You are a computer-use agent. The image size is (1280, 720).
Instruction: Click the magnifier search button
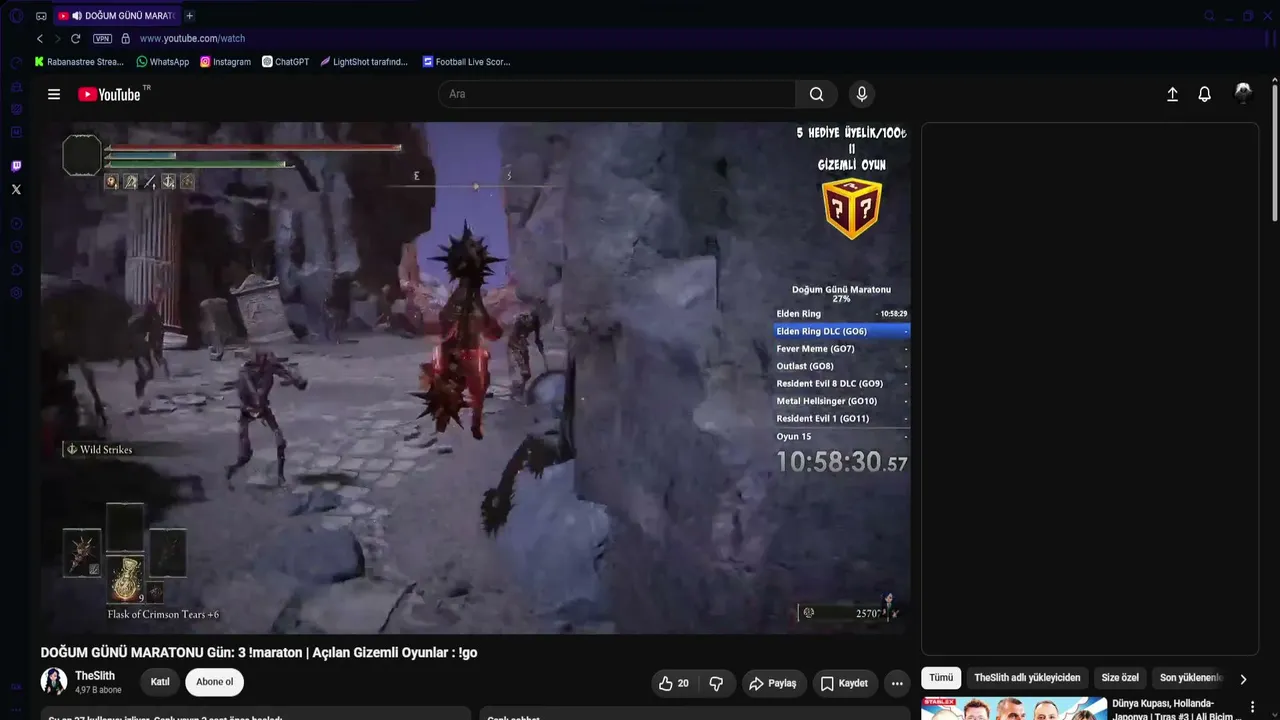(x=817, y=94)
